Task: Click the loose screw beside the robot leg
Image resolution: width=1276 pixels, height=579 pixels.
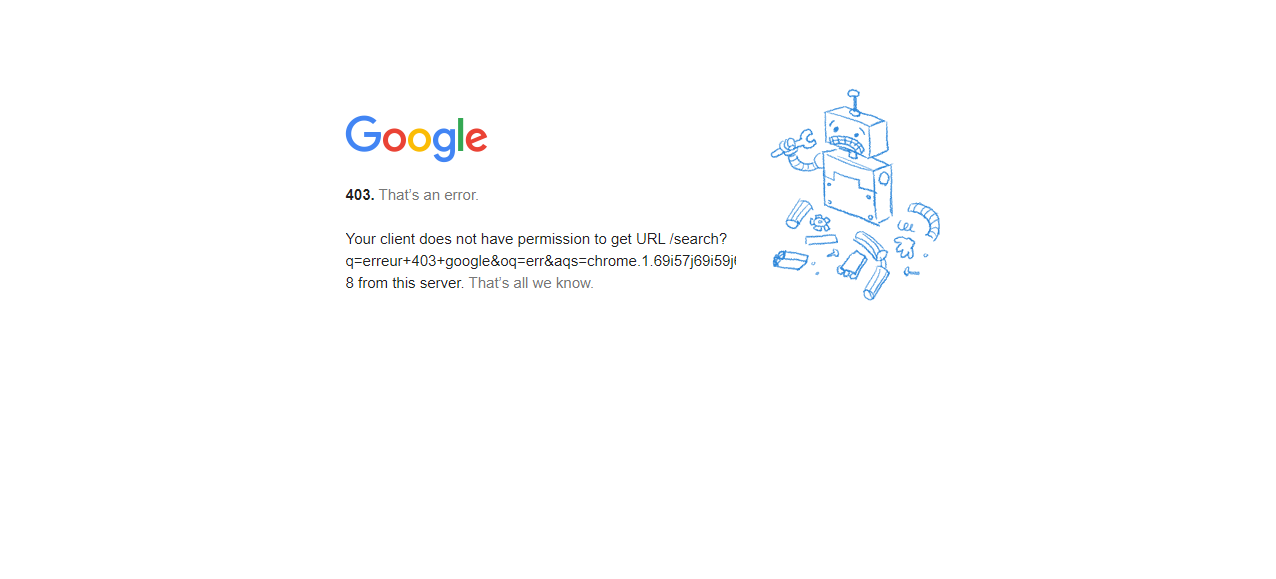Action: click(x=911, y=271)
